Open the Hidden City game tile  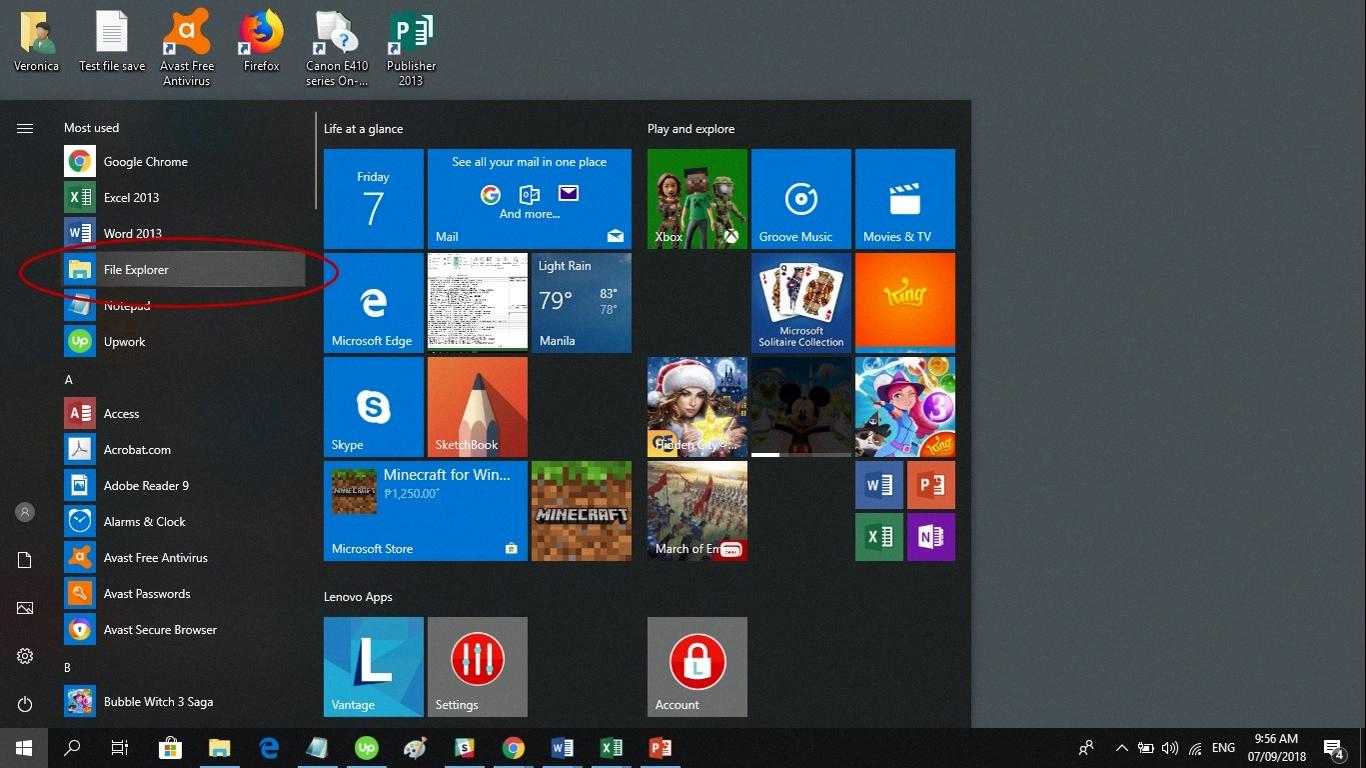pos(697,407)
